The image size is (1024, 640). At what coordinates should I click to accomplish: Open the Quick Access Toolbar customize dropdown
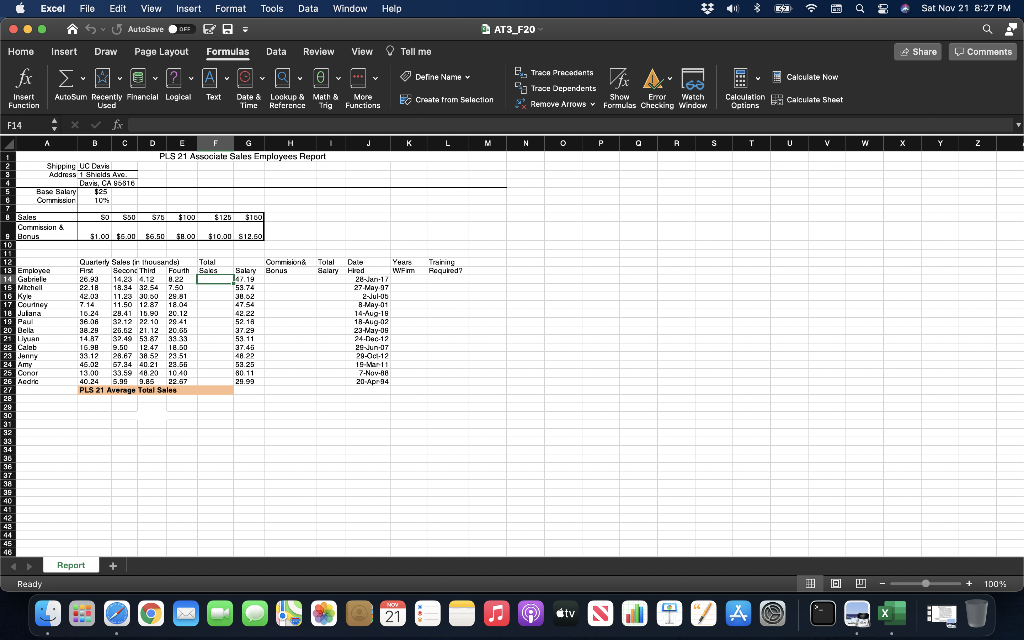[245, 29]
